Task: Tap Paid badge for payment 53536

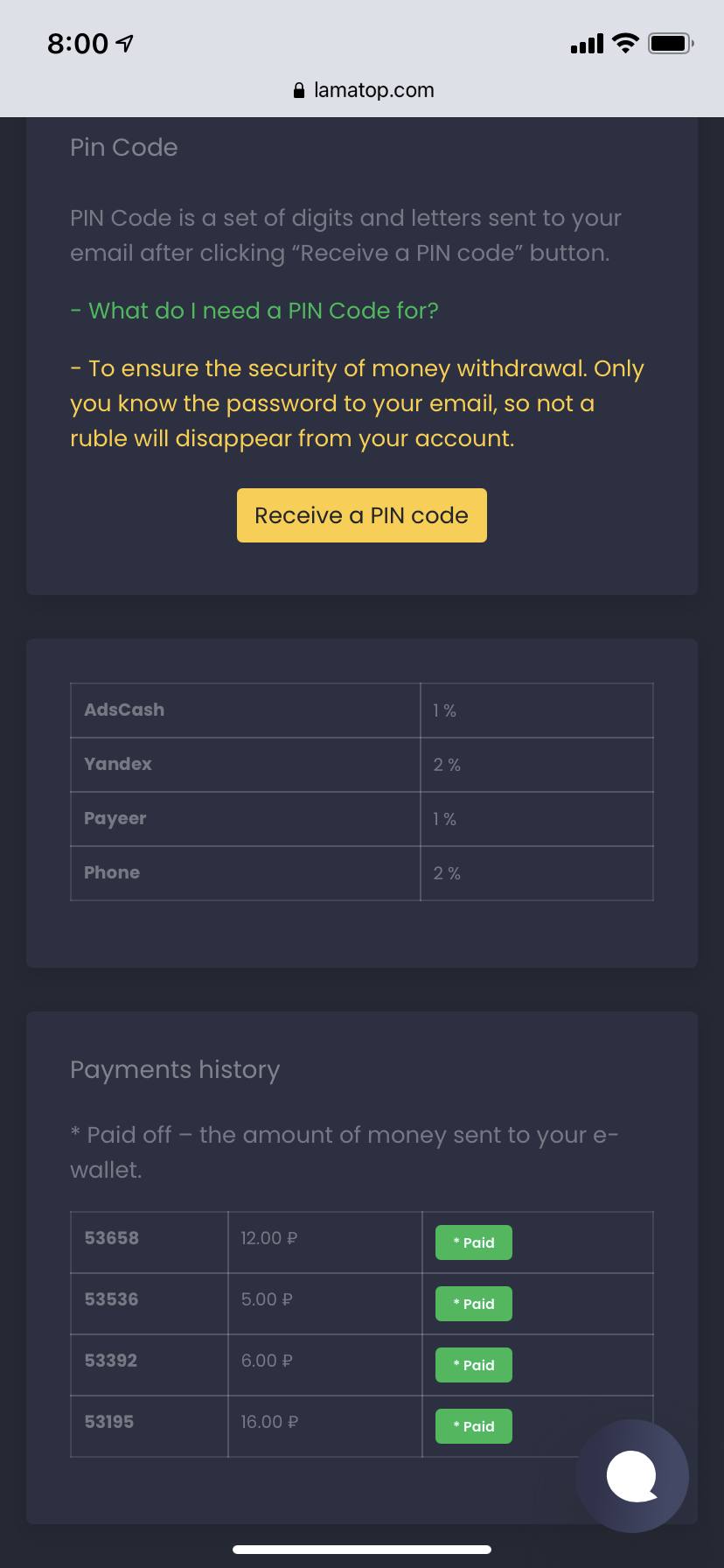Action: tap(474, 1304)
